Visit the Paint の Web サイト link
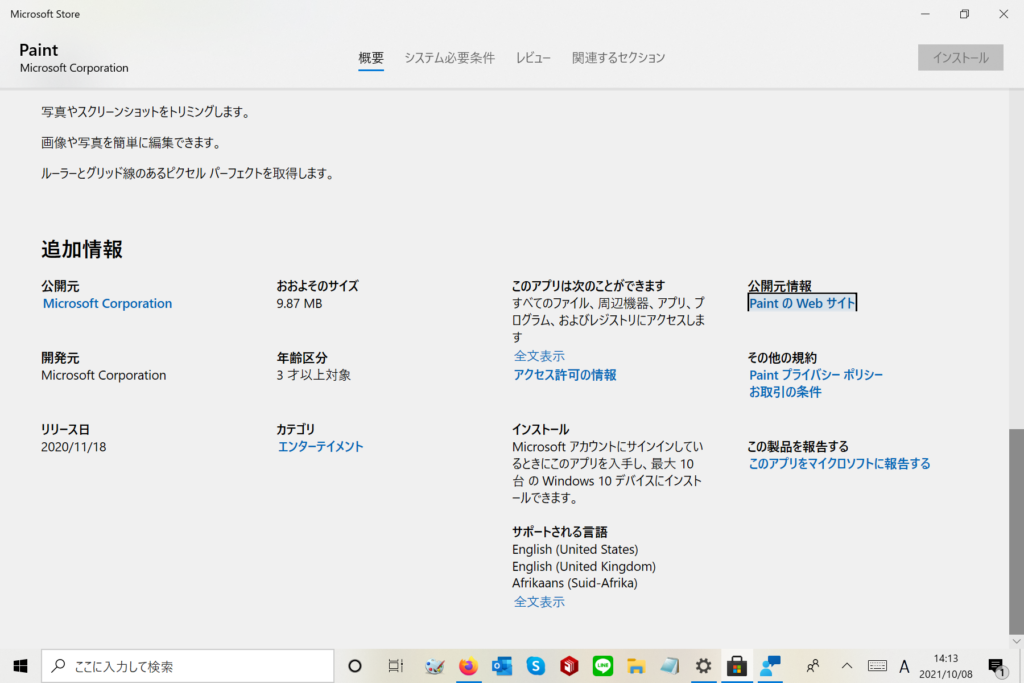Image resolution: width=1024 pixels, height=683 pixels. click(x=802, y=303)
